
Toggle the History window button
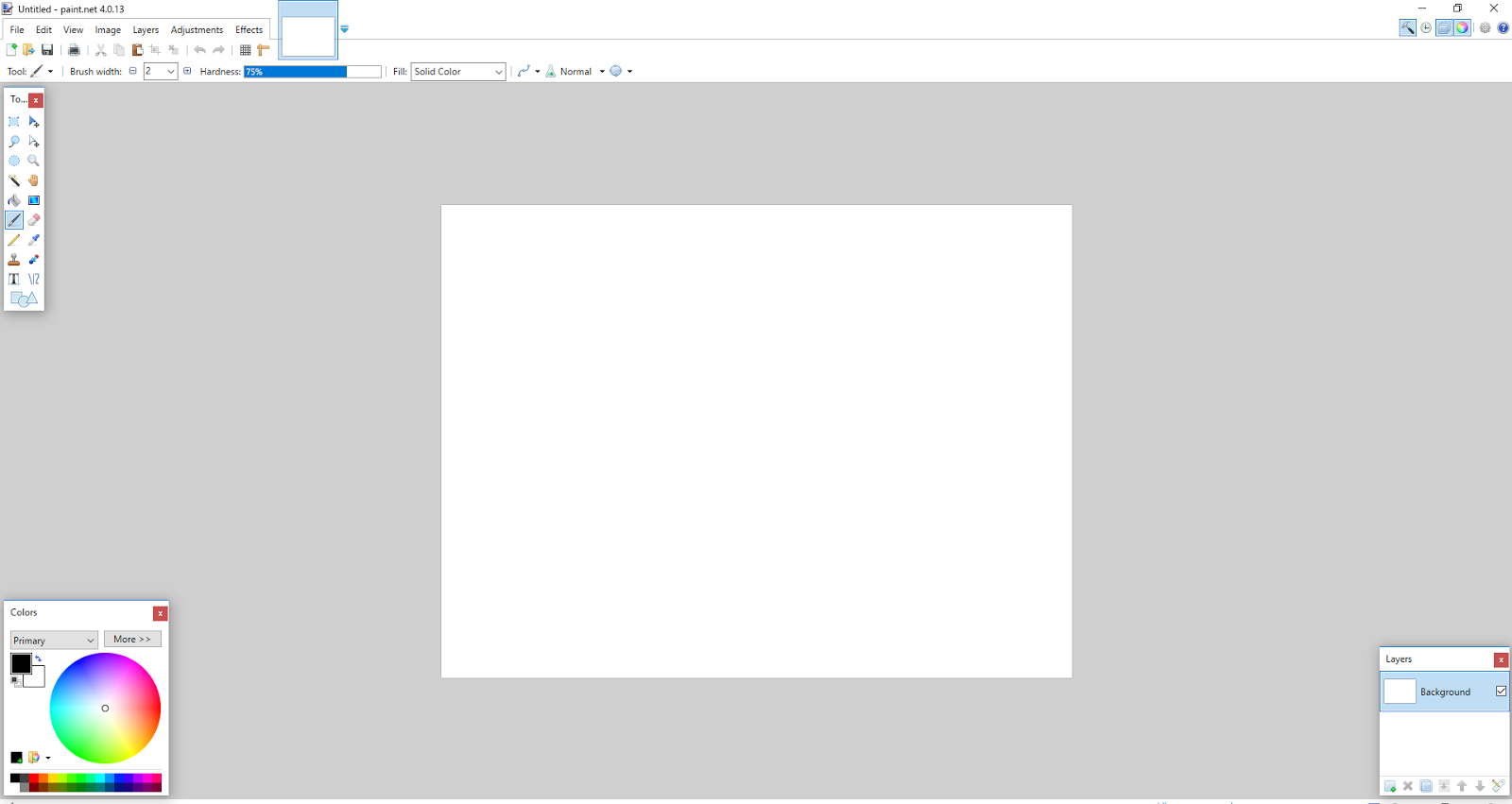click(x=1426, y=27)
